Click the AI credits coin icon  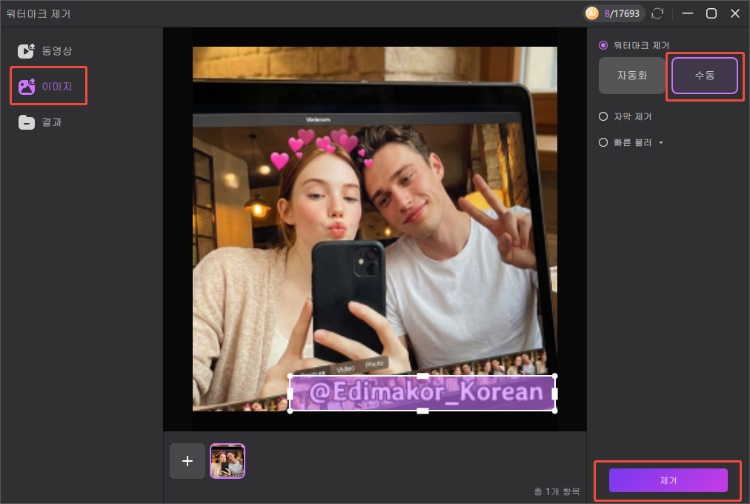pyautogui.click(x=591, y=13)
